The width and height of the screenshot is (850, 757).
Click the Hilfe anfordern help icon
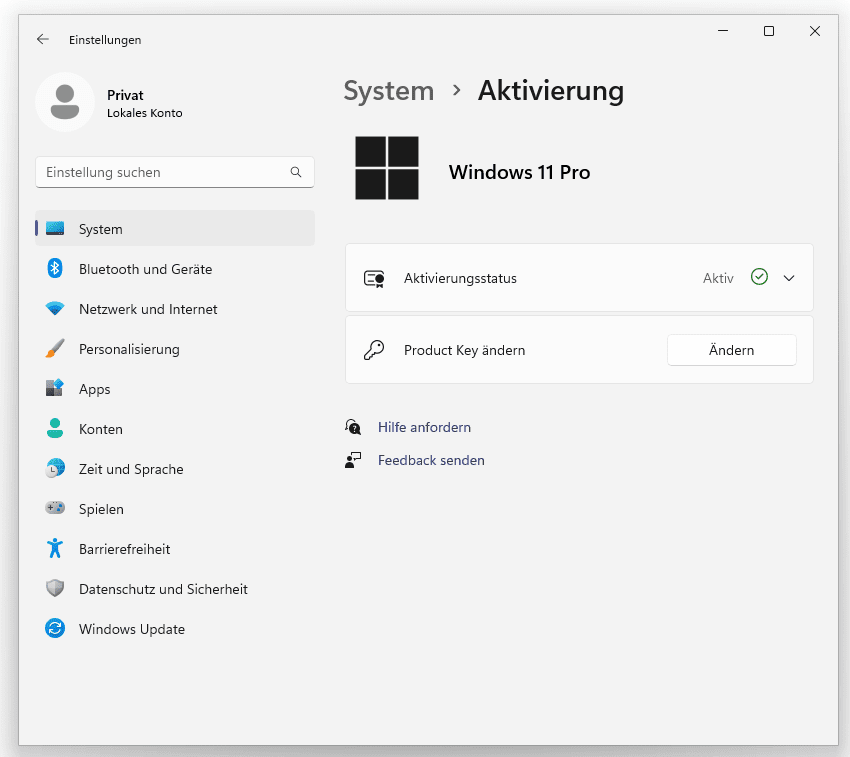tap(353, 427)
